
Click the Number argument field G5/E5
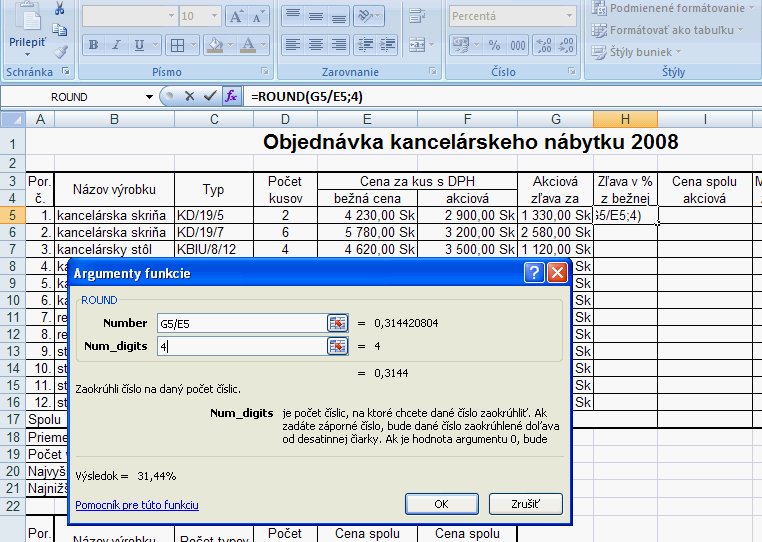(242, 323)
